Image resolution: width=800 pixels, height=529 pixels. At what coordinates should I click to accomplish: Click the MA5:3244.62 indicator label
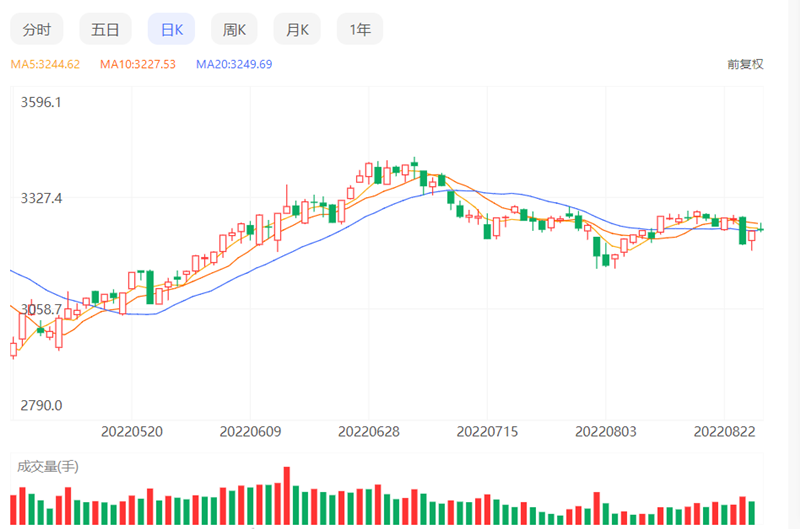click(x=45, y=64)
